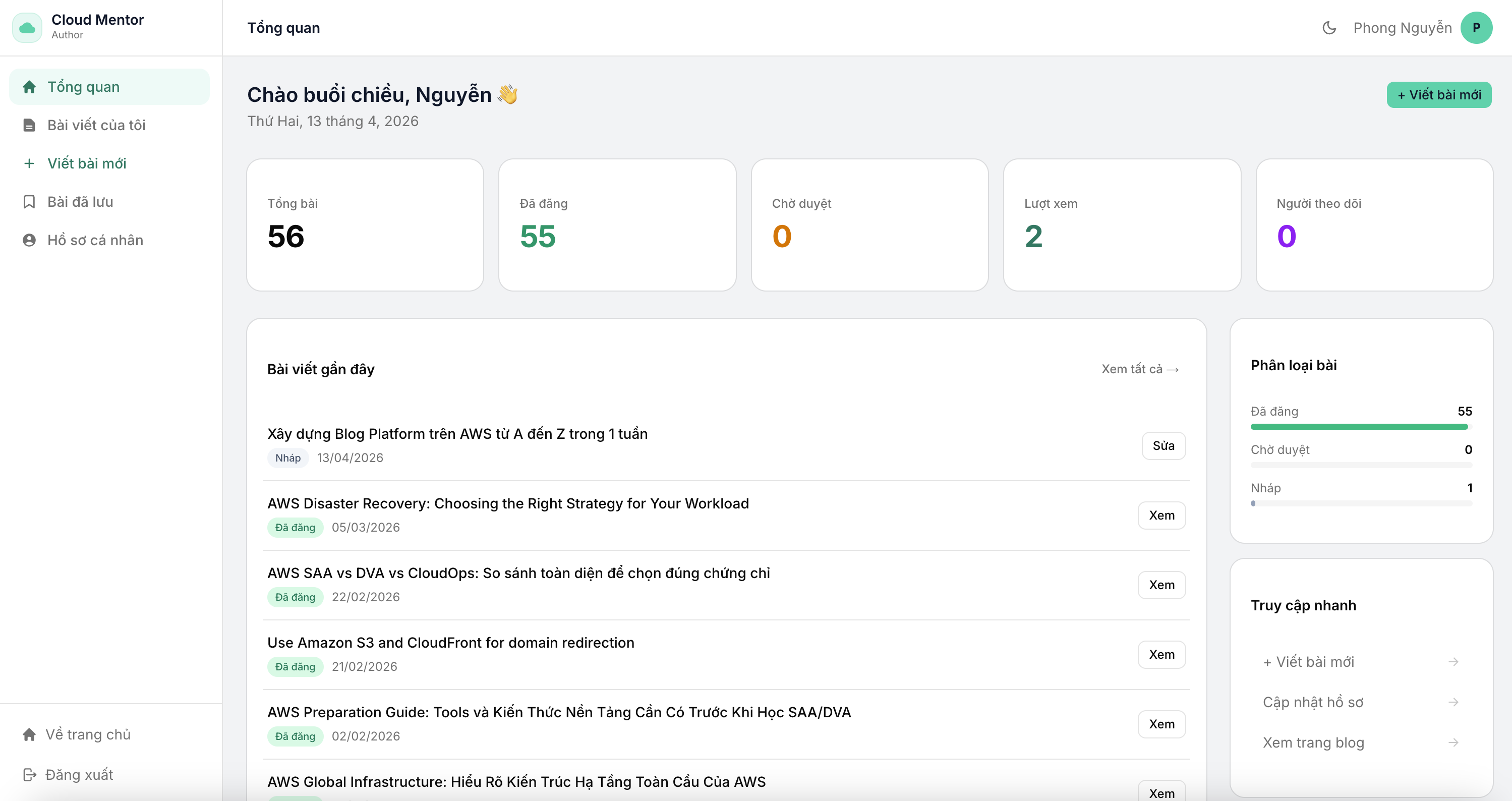
Task: Open the Tổng bài stat card
Action: point(365,225)
